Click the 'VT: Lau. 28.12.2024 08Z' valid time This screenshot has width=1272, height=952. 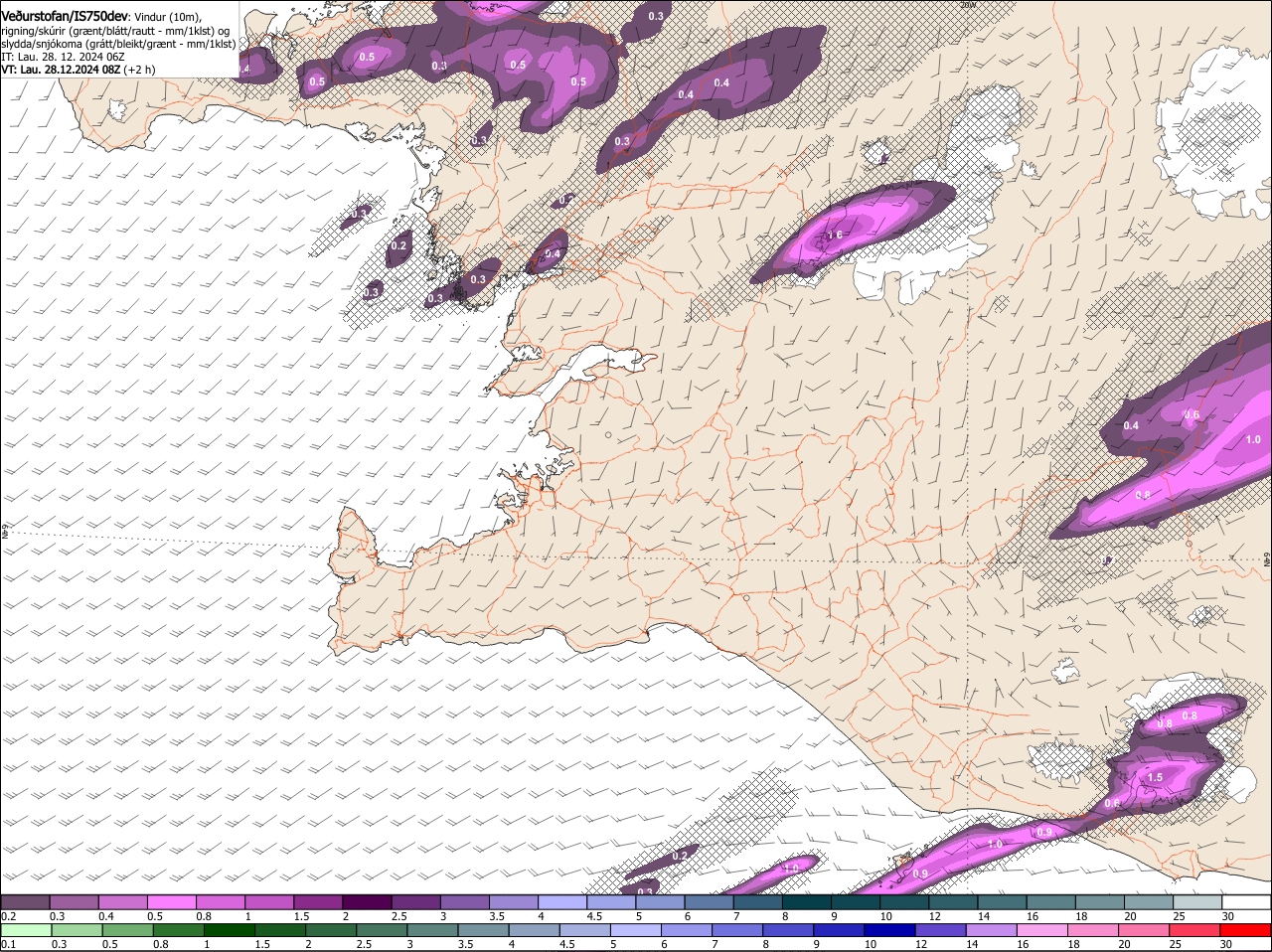[62, 70]
